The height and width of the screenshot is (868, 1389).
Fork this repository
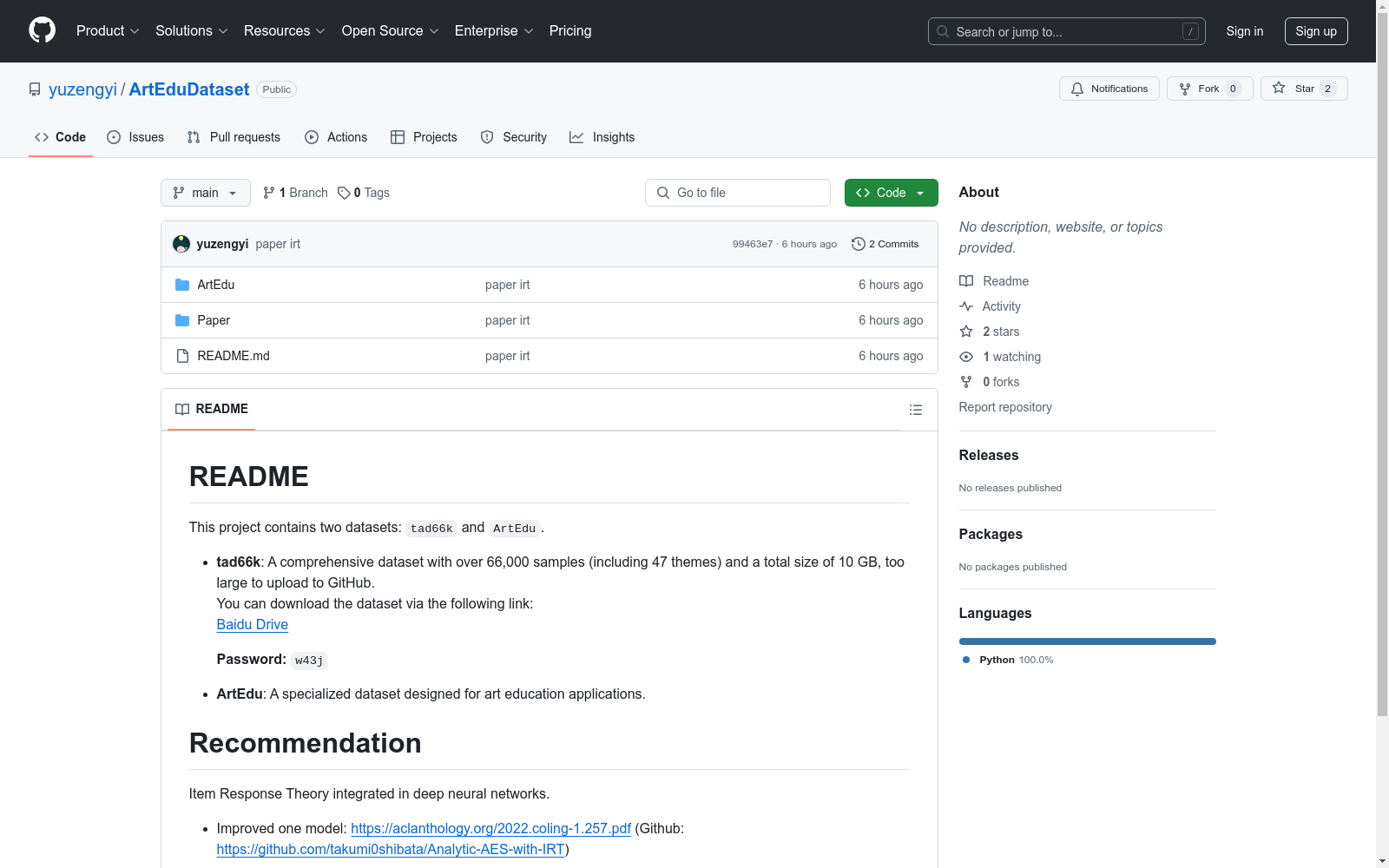[x=1210, y=89]
